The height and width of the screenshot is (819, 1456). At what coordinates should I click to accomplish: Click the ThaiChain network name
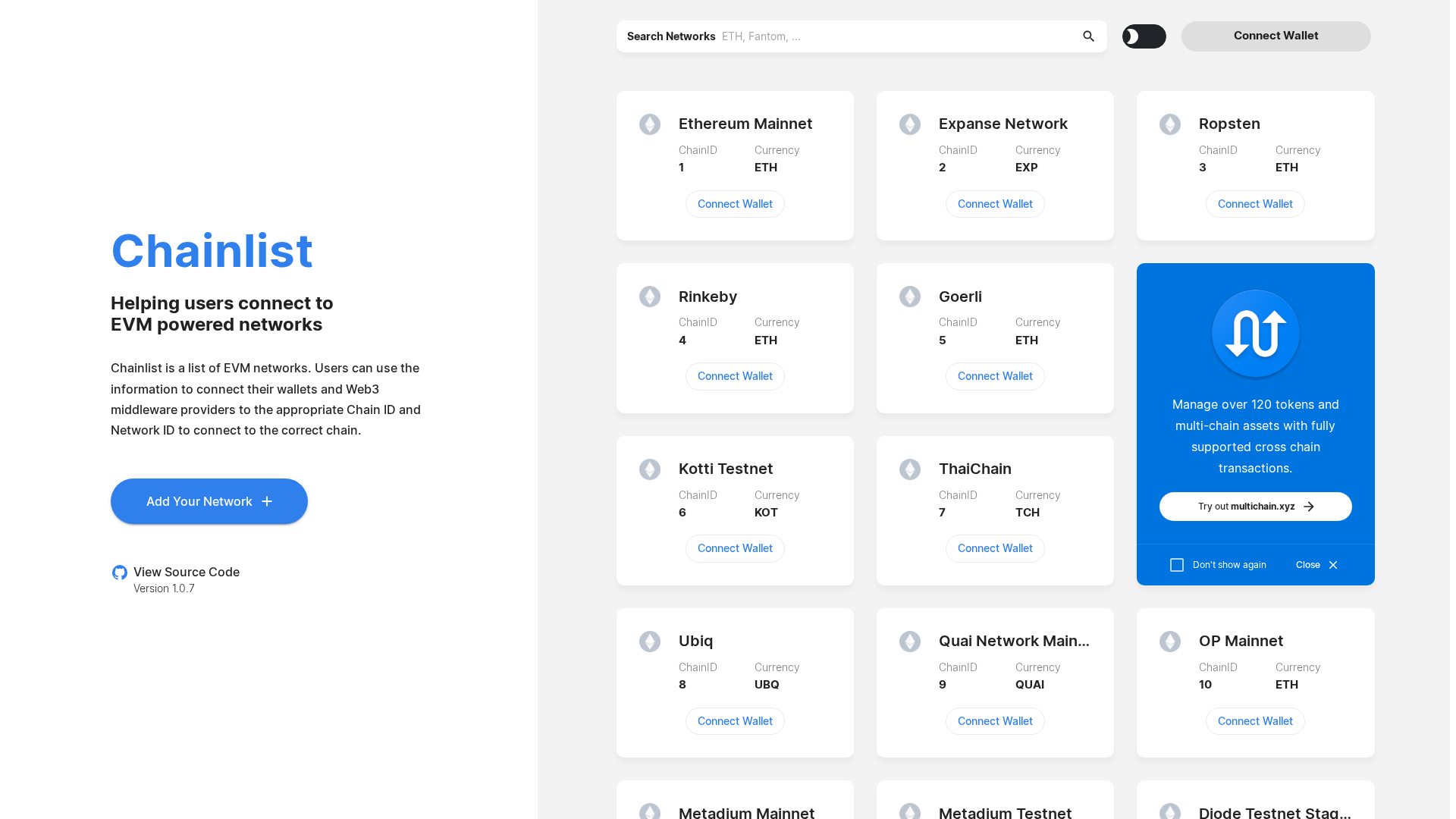975,469
